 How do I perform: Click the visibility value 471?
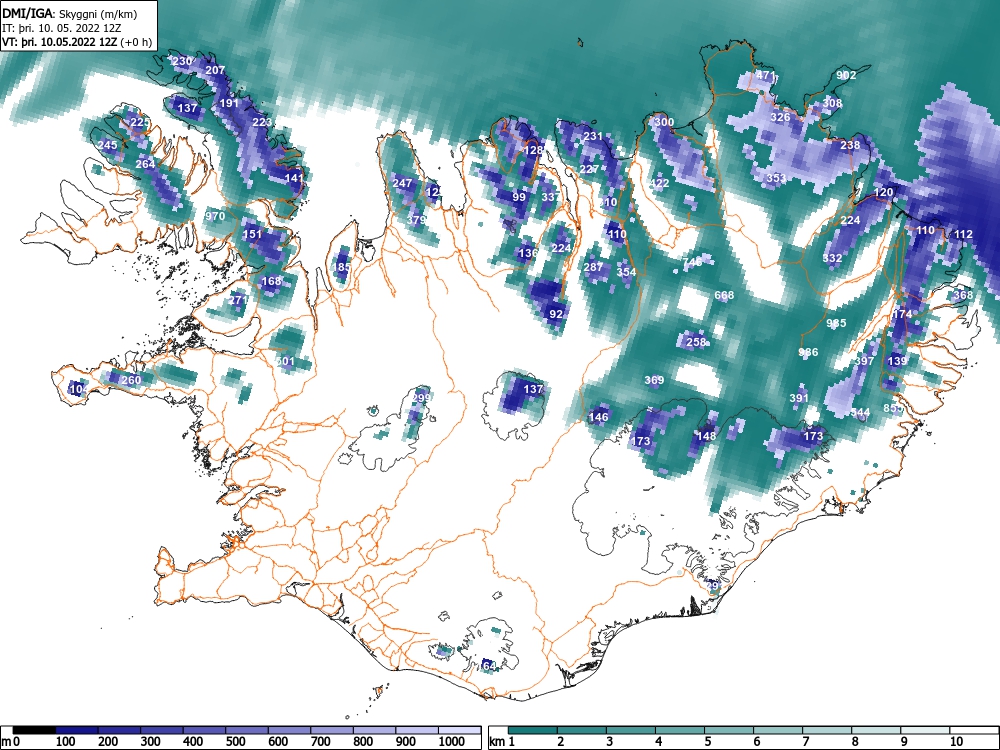tap(765, 75)
